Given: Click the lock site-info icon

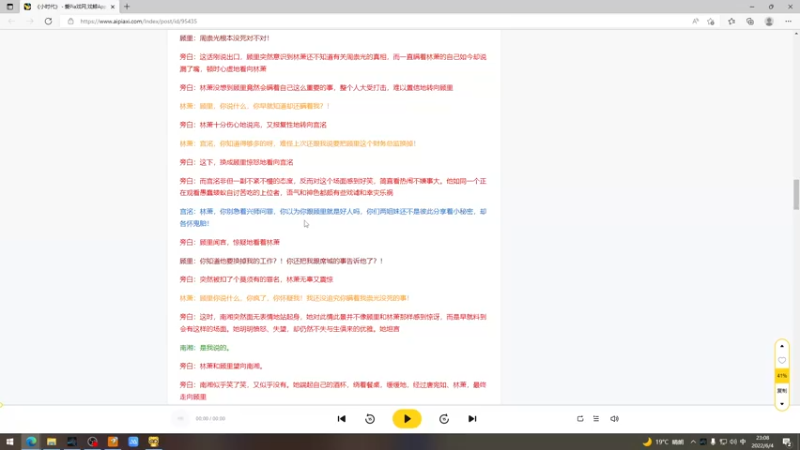Looking at the screenshot, I should 70,21.
